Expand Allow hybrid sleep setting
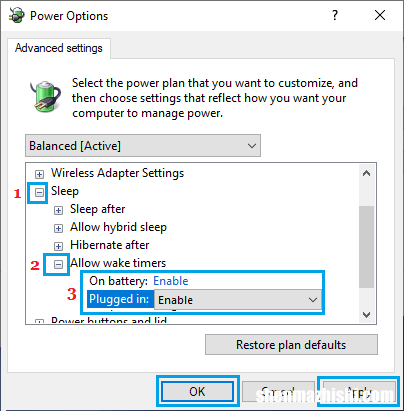404x411 pixels. [58, 228]
